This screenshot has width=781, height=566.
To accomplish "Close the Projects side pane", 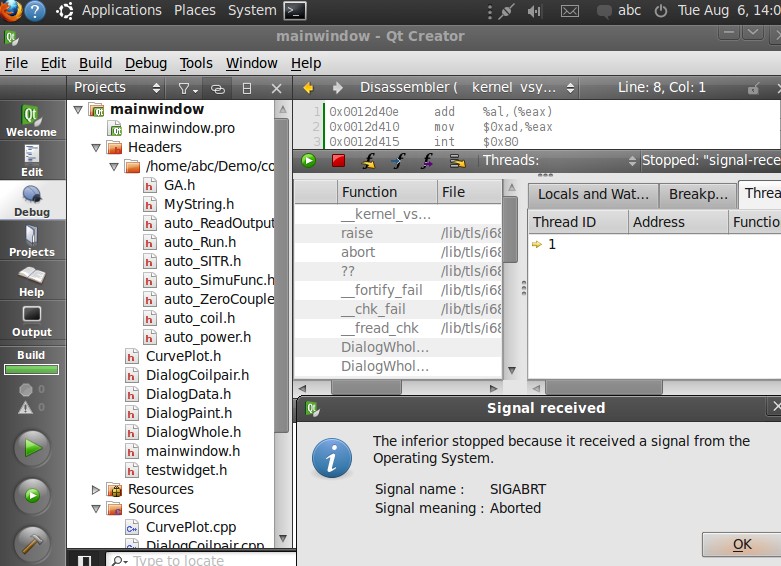I will (276, 89).
